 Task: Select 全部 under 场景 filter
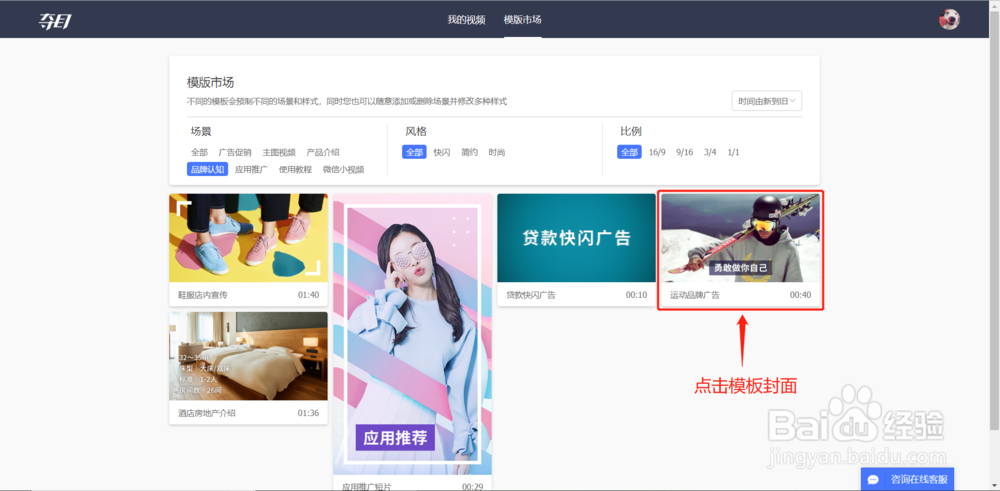point(199,152)
